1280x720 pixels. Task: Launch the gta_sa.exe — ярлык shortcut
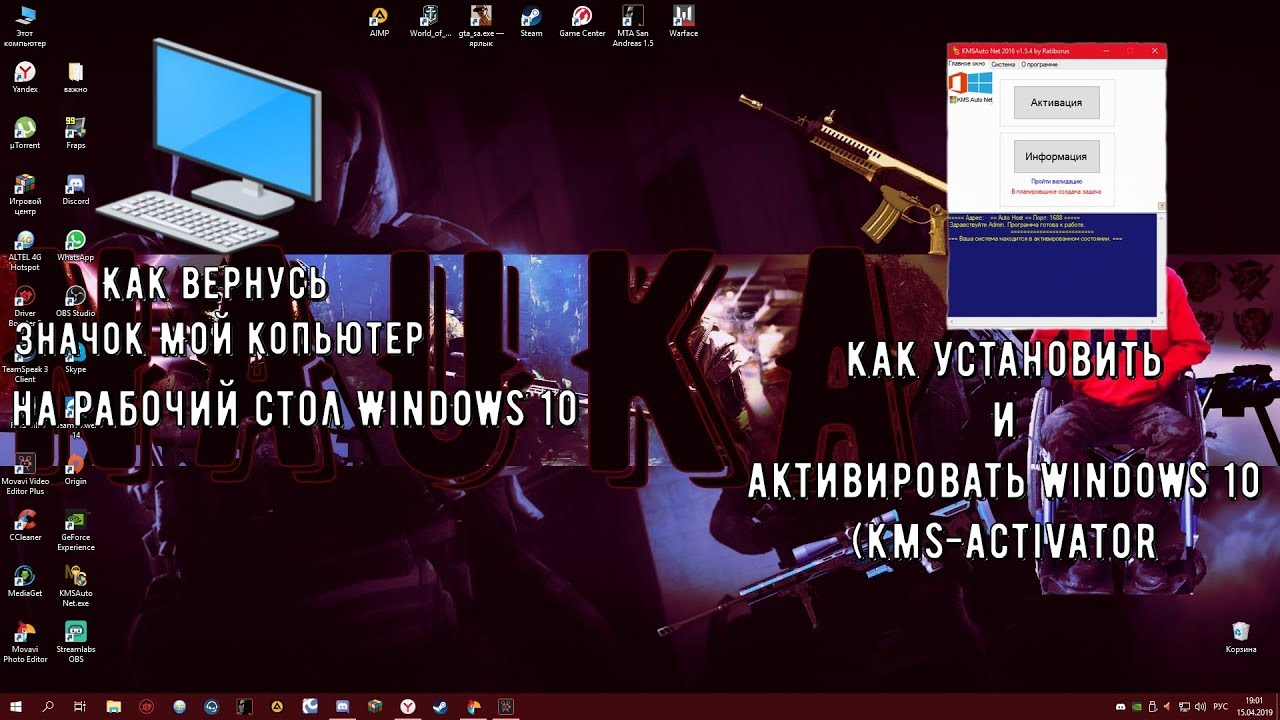tap(481, 26)
